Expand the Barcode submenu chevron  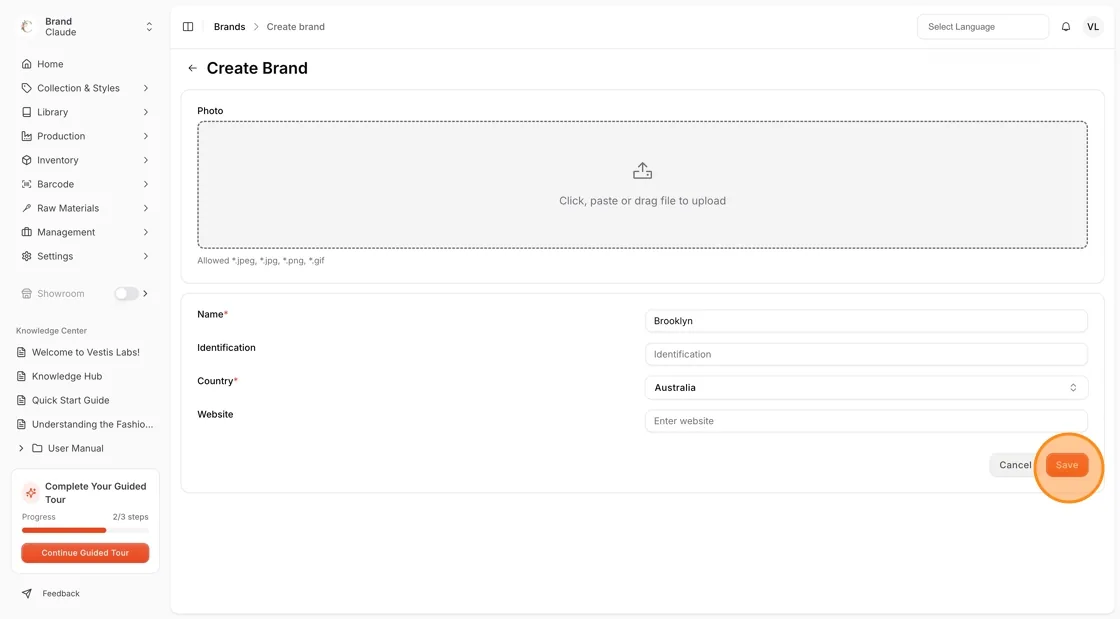tap(146, 184)
